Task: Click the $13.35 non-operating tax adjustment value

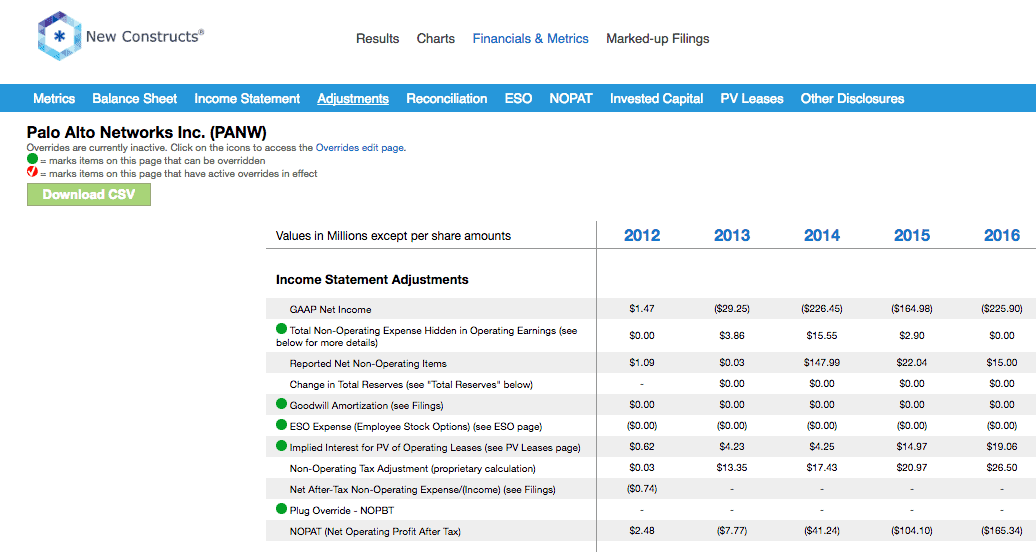Action: click(731, 468)
